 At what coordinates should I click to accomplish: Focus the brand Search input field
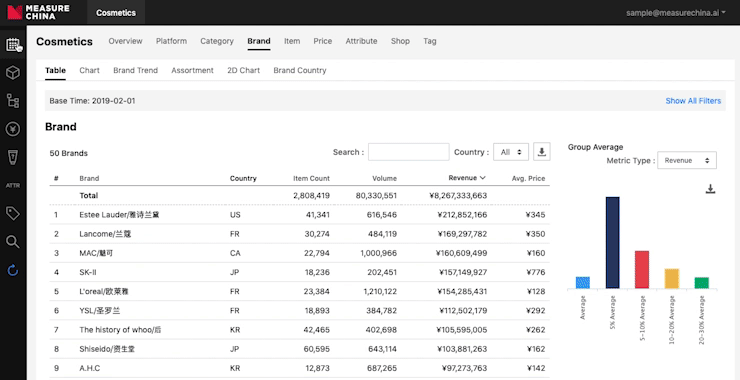pos(409,152)
